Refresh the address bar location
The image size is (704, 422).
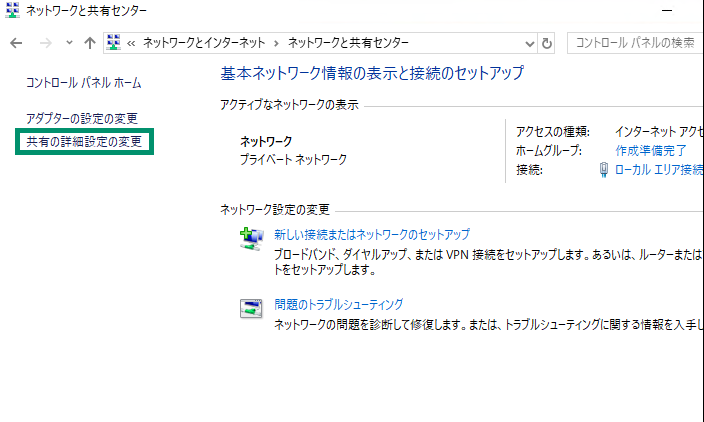(547, 43)
